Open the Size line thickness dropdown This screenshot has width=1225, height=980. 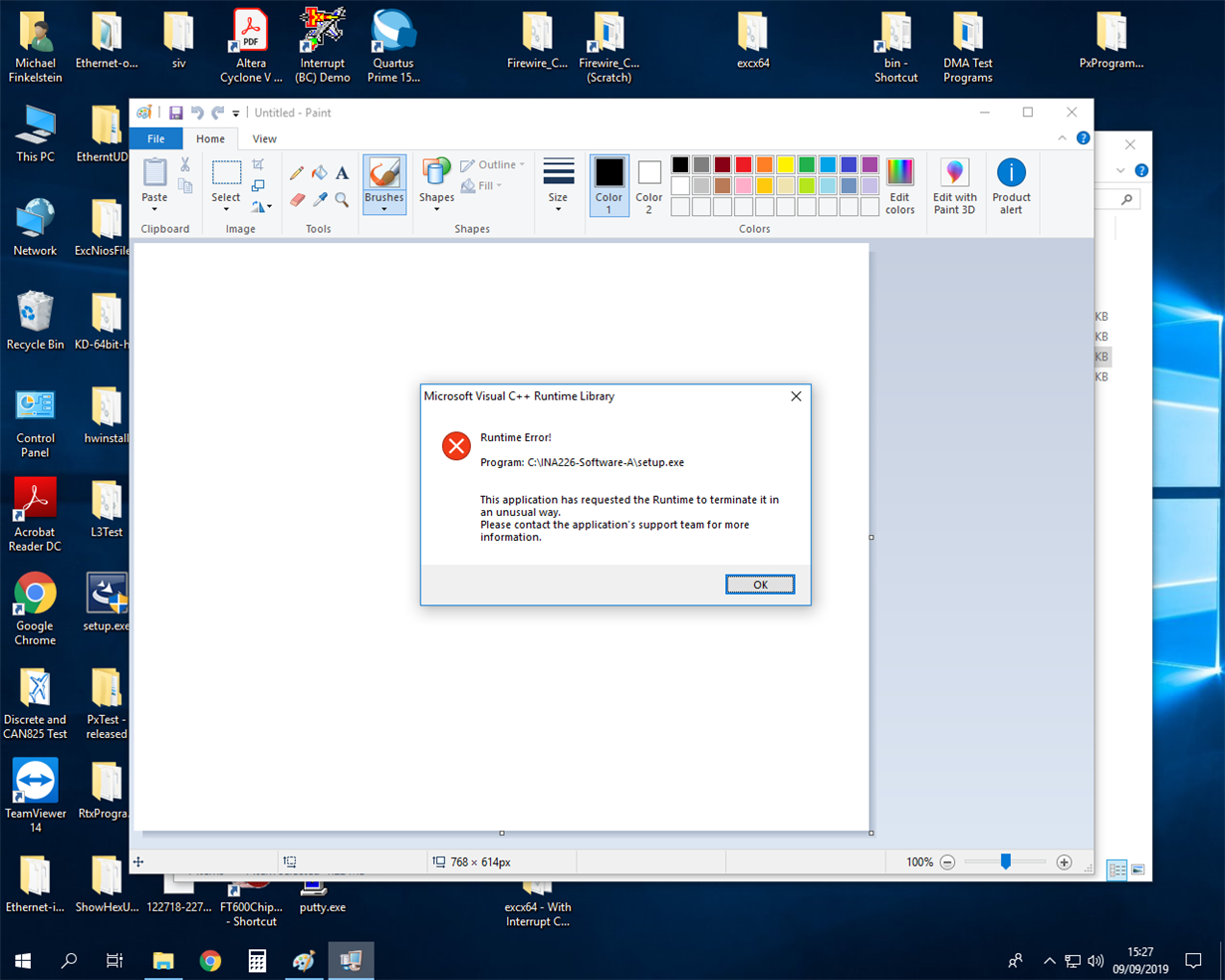pos(558,185)
